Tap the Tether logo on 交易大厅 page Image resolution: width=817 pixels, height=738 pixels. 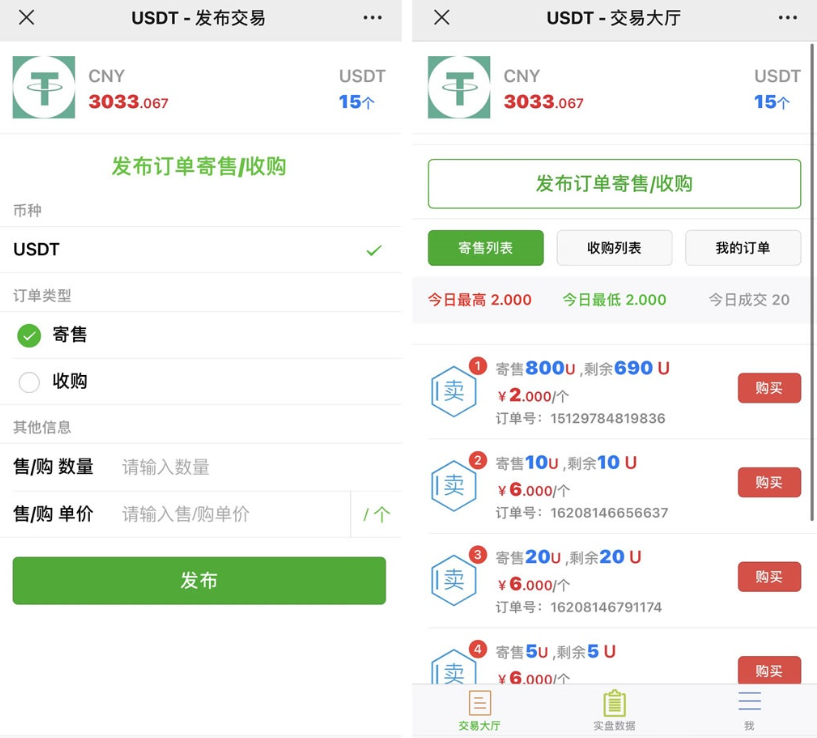(x=459, y=87)
